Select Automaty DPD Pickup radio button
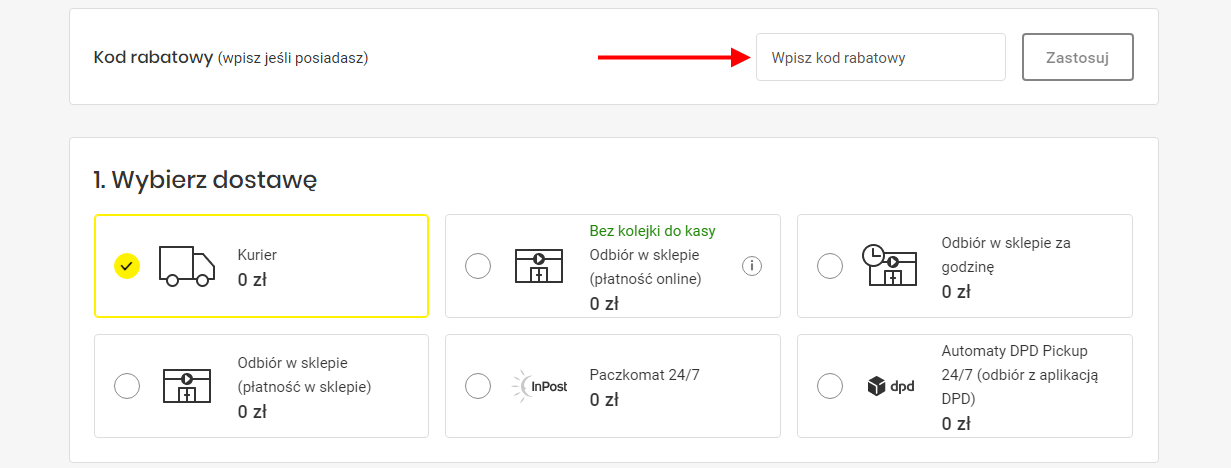This screenshot has width=1231, height=468. point(830,386)
